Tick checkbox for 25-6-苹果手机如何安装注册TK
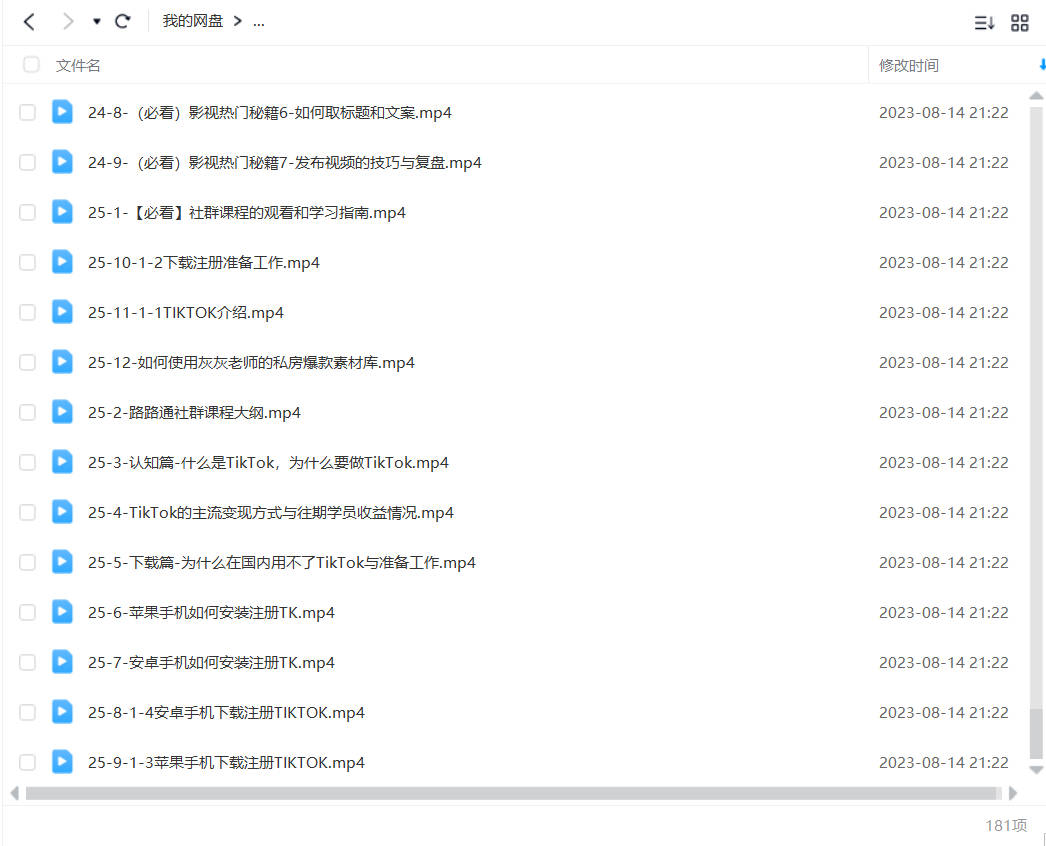 click(27, 612)
